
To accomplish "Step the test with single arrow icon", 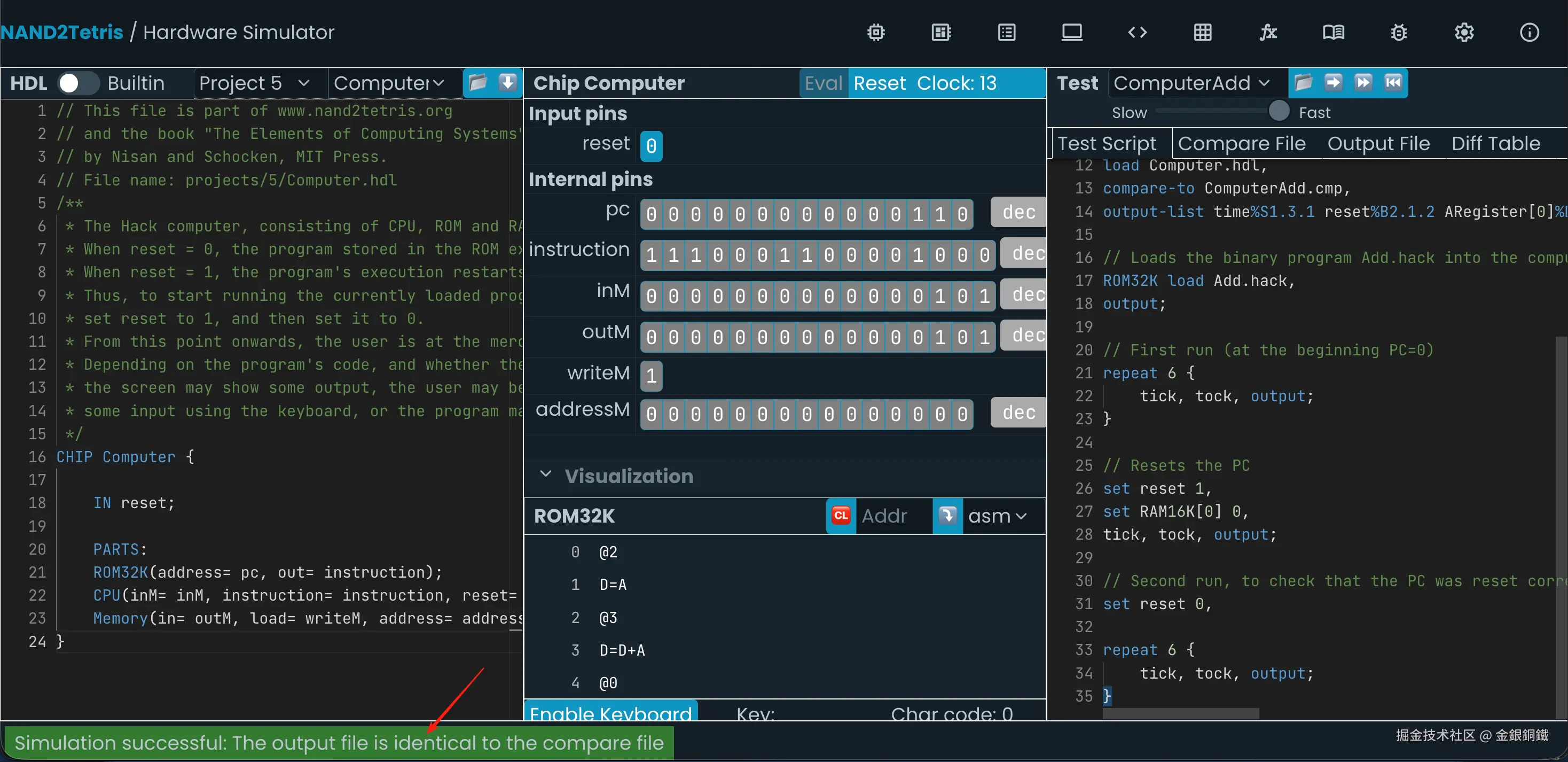I will click(1333, 82).
